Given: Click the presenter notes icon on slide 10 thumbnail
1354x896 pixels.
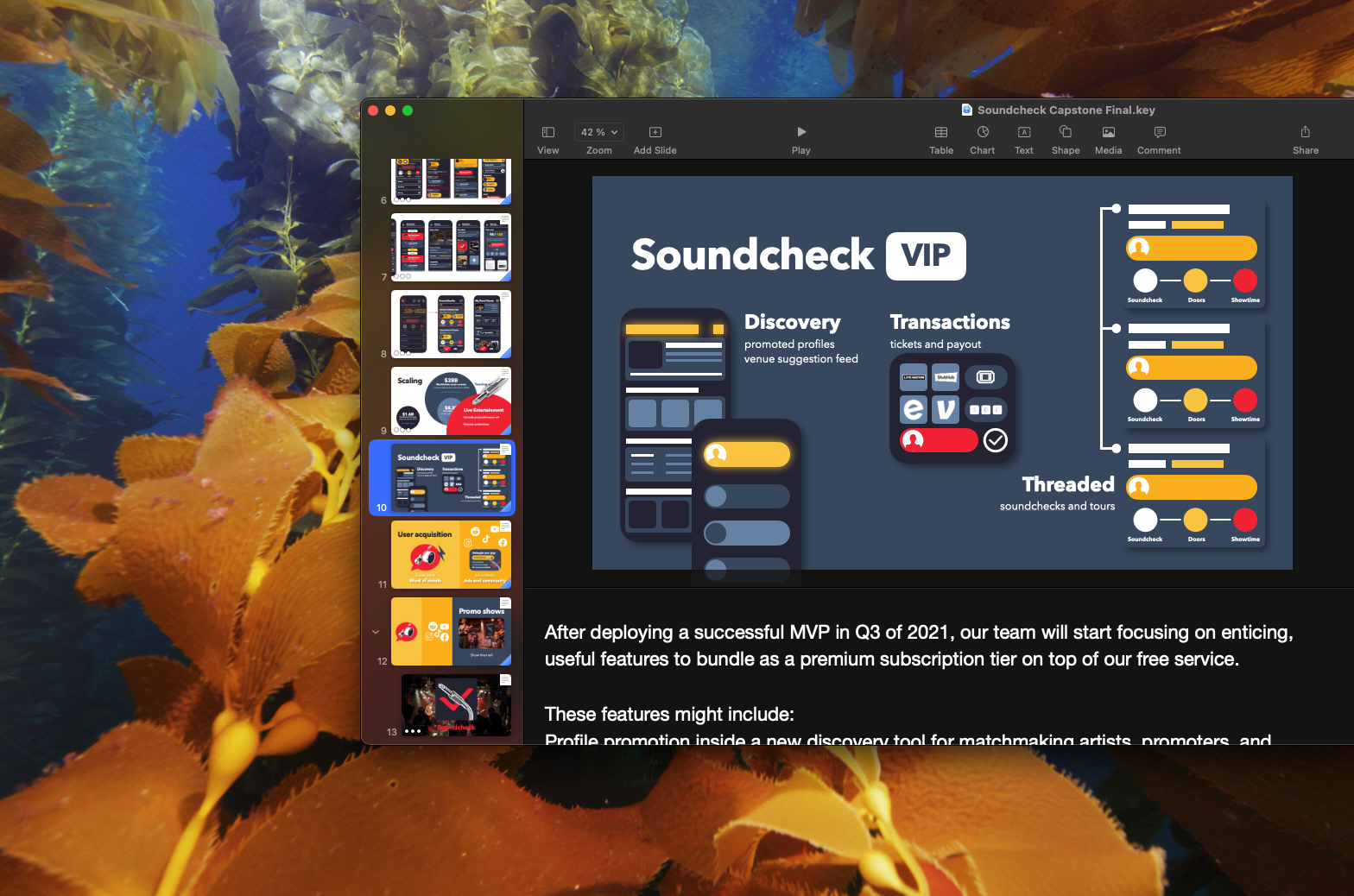Looking at the screenshot, I should pos(505,450).
